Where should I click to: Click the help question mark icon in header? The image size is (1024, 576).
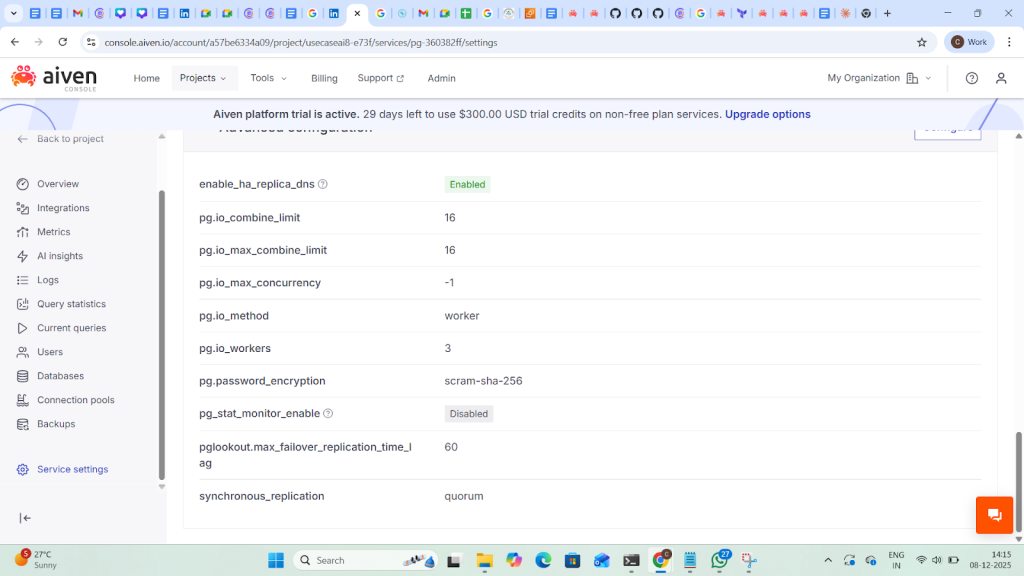pos(971,78)
